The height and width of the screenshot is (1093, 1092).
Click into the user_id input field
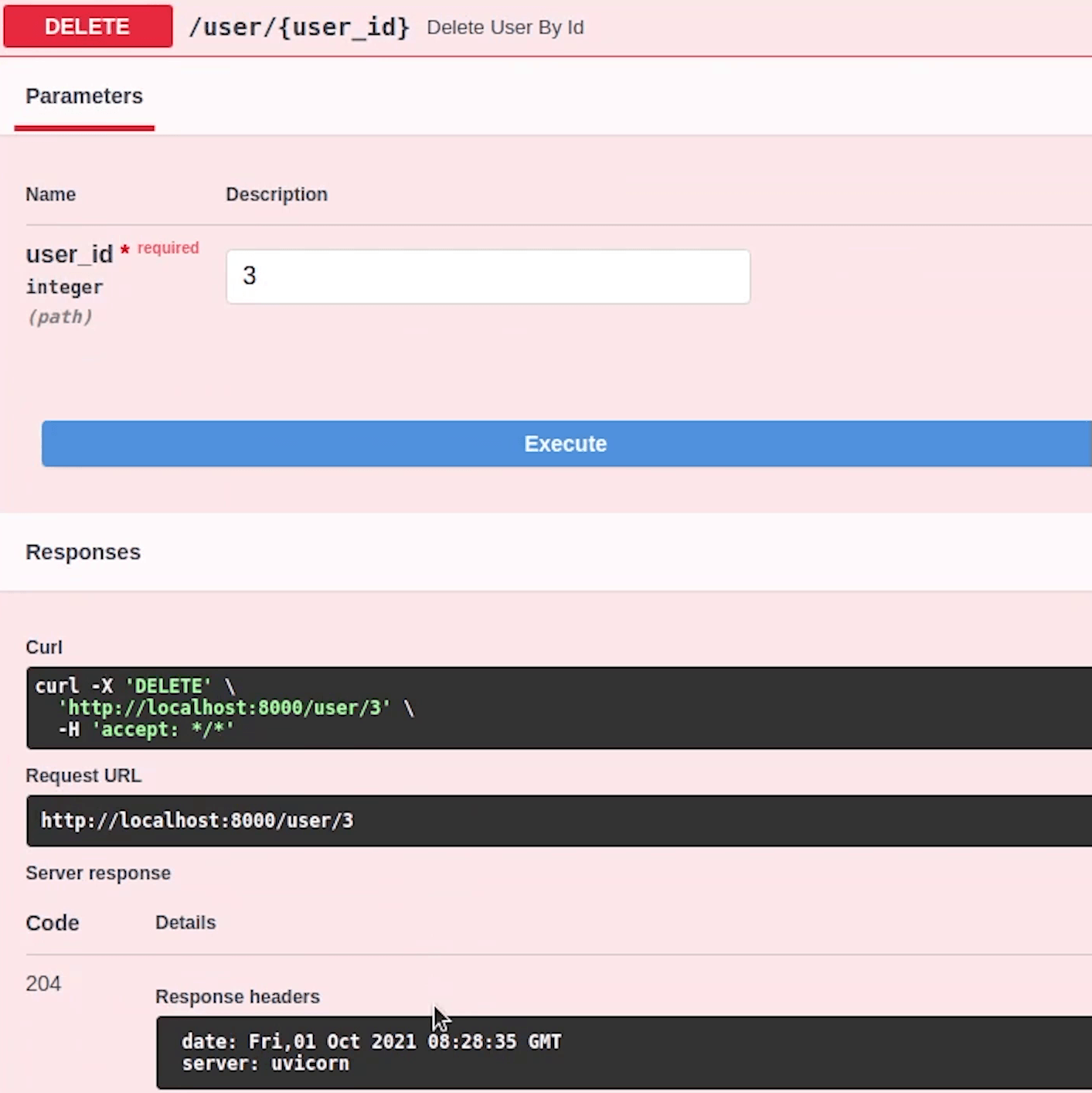[x=488, y=277]
